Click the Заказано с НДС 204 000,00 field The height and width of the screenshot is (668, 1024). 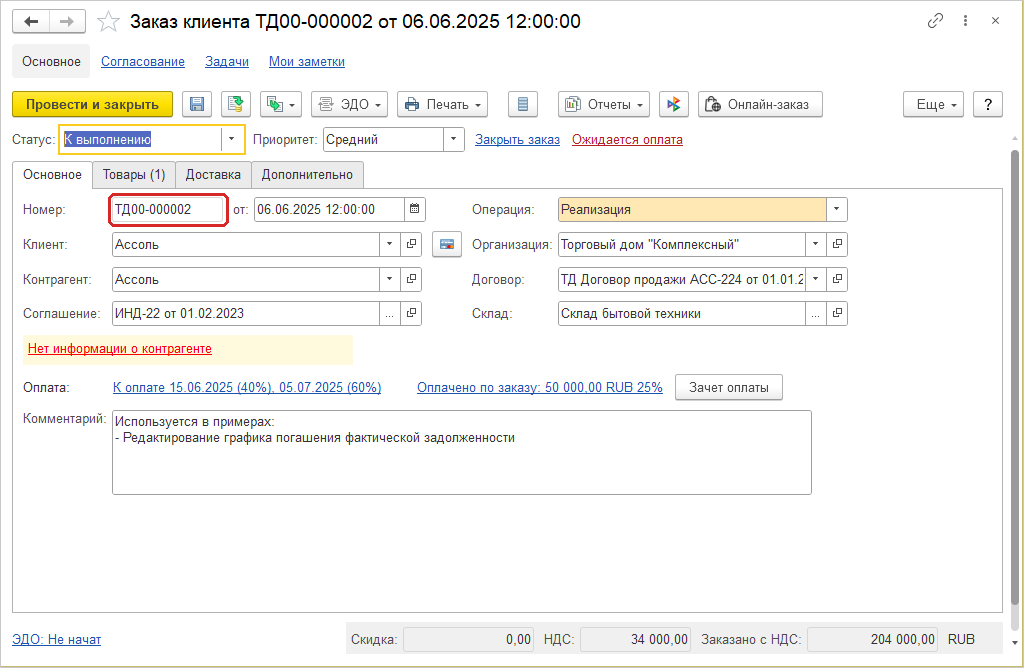point(872,639)
